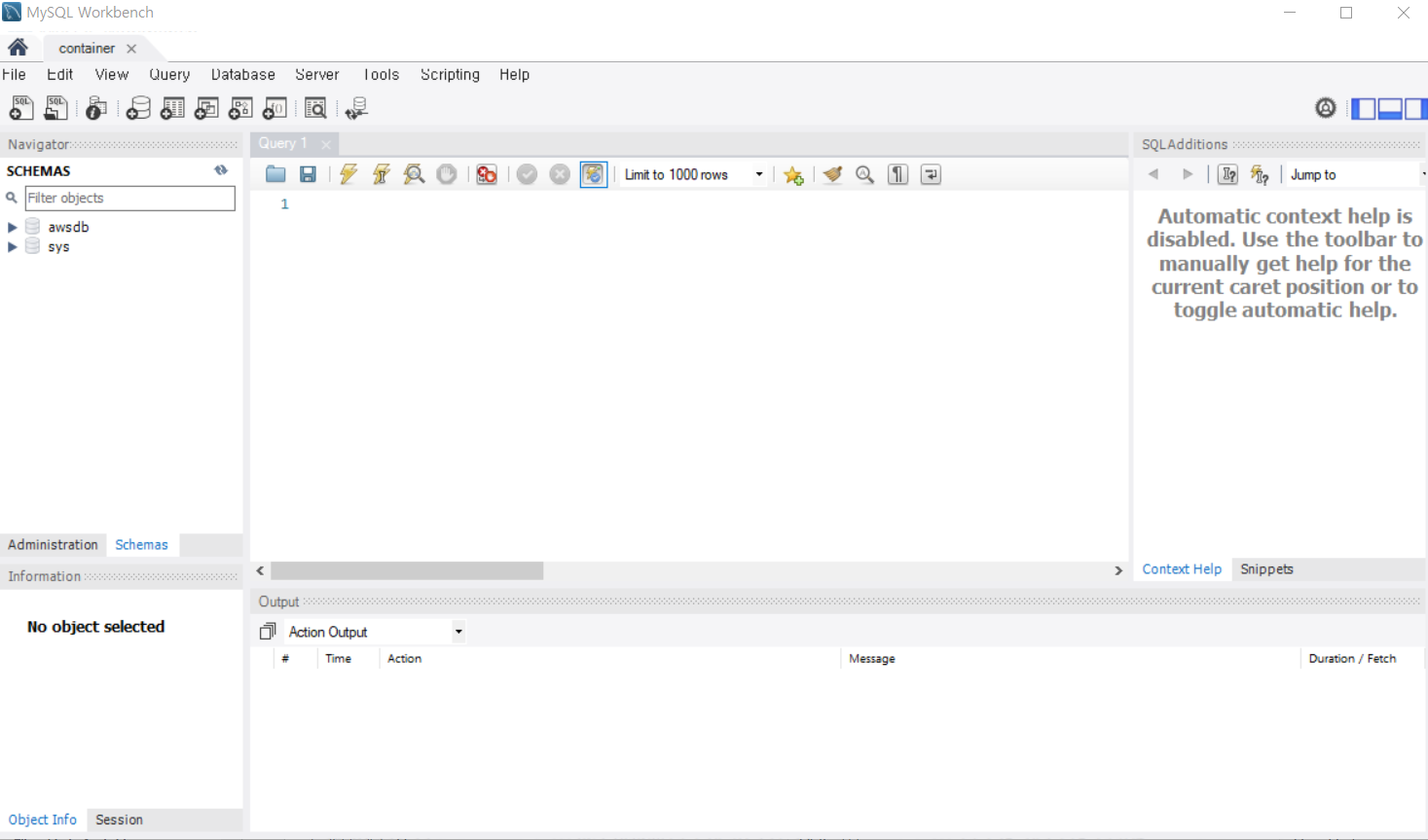Viewport: 1428px width, 840px height.
Task: Expand the sys schema
Action: [13, 247]
